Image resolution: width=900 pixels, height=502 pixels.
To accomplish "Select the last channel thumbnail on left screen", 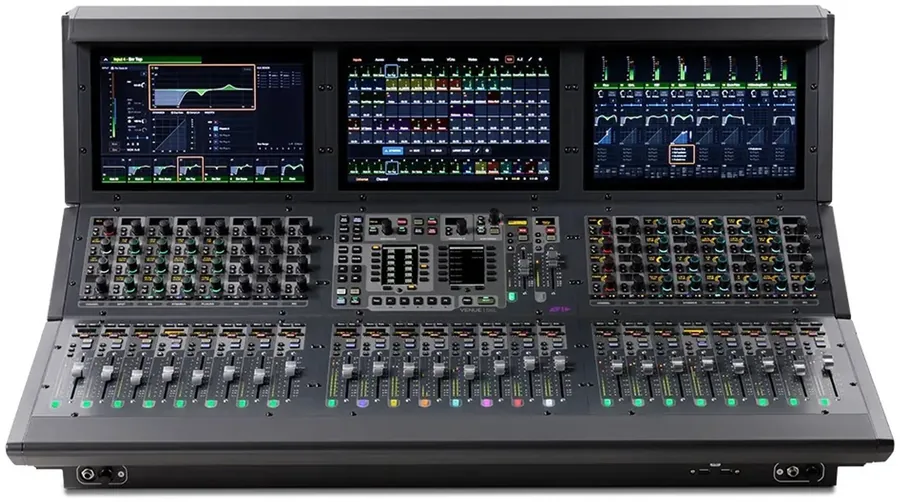I will coord(292,171).
